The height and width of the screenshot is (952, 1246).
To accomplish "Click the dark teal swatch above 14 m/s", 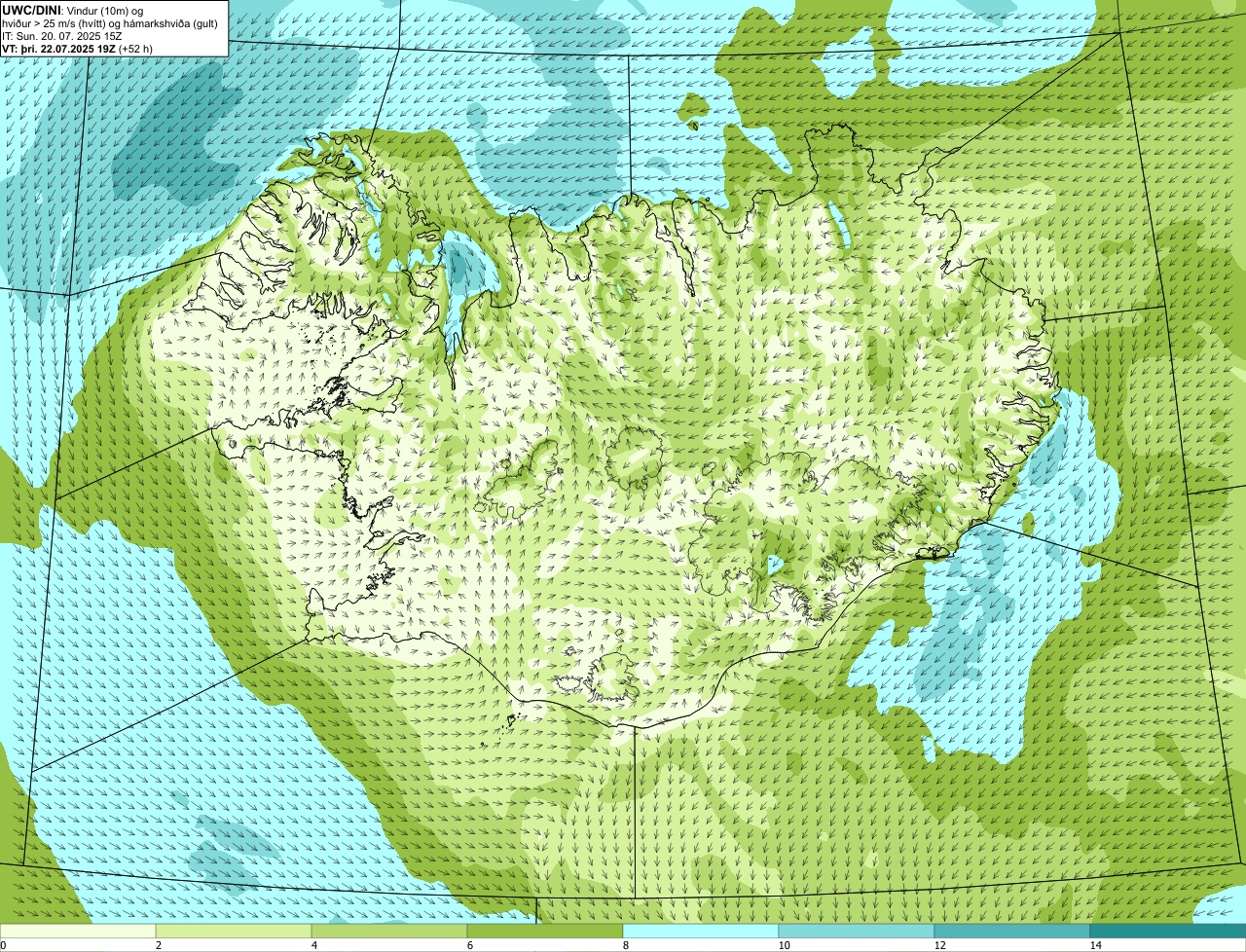I will click(1168, 931).
